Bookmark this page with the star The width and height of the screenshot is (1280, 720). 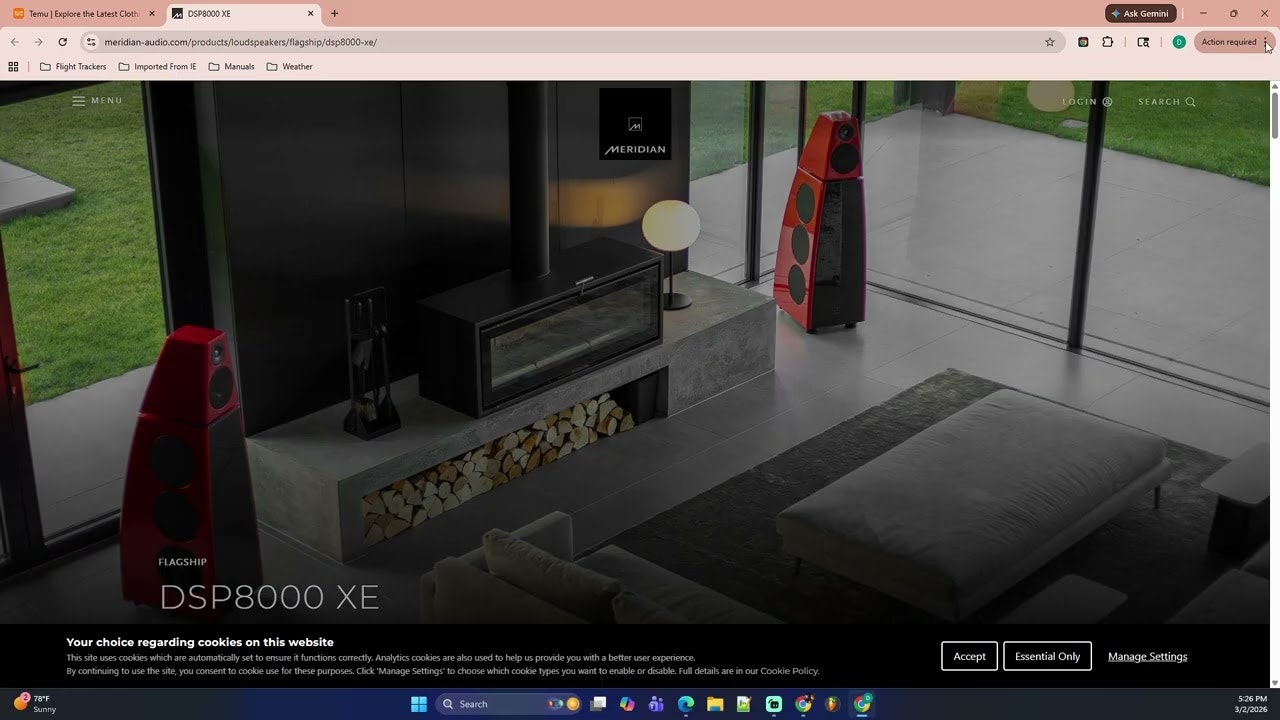(x=1050, y=42)
